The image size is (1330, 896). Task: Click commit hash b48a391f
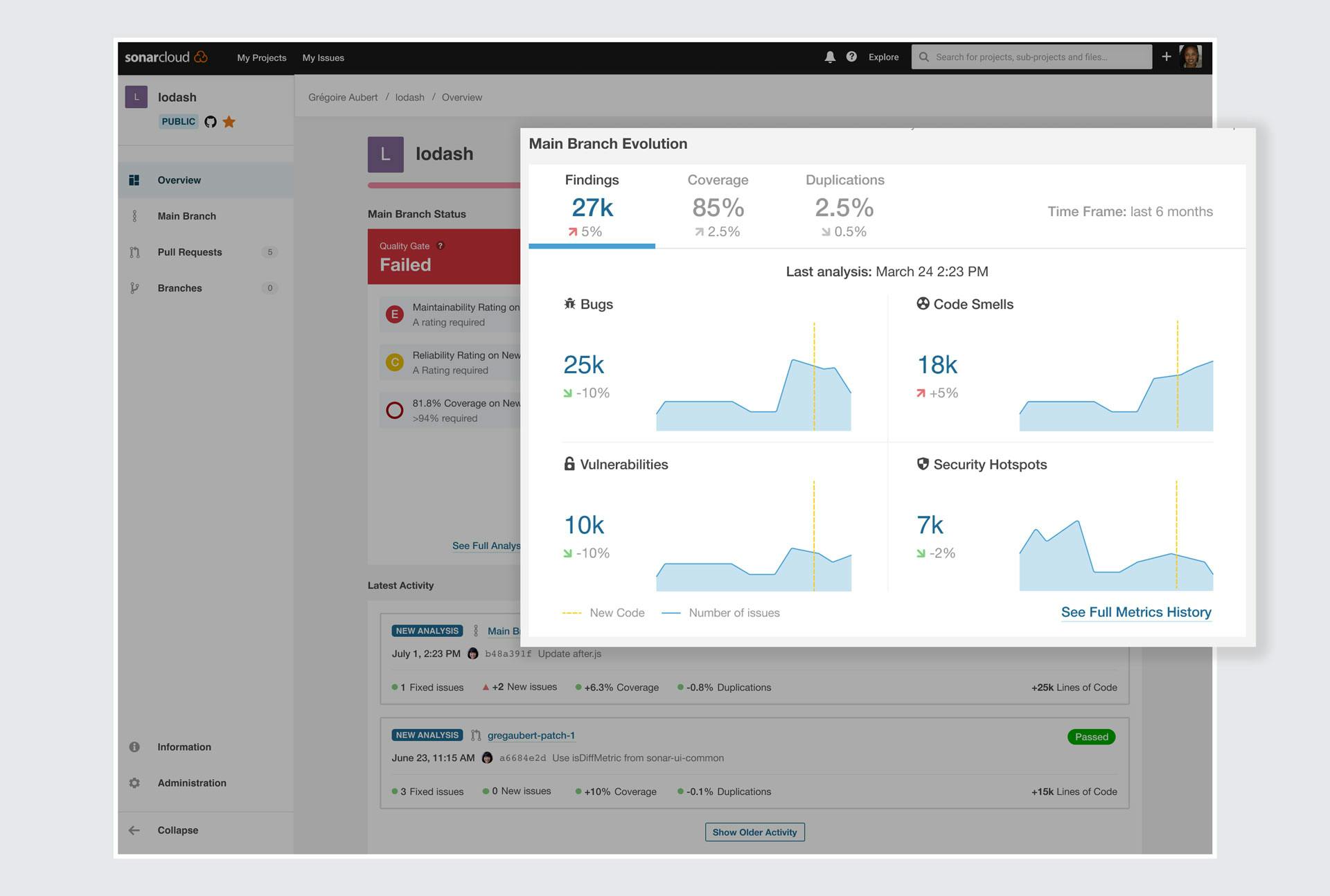(x=508, y=654)
